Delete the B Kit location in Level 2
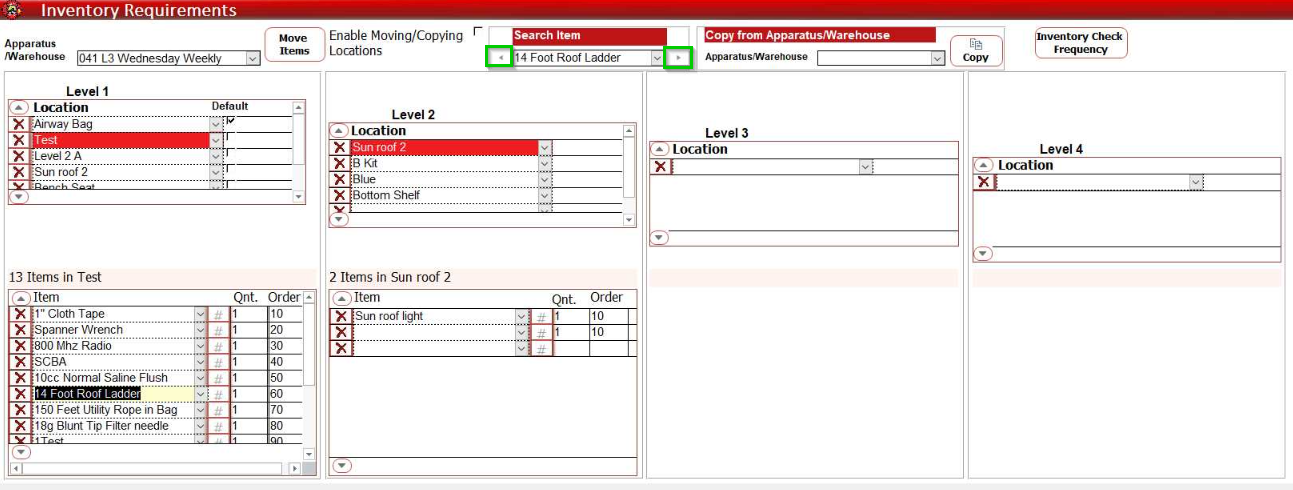This screenshot has height=490, width=1293. coord(340,163)
